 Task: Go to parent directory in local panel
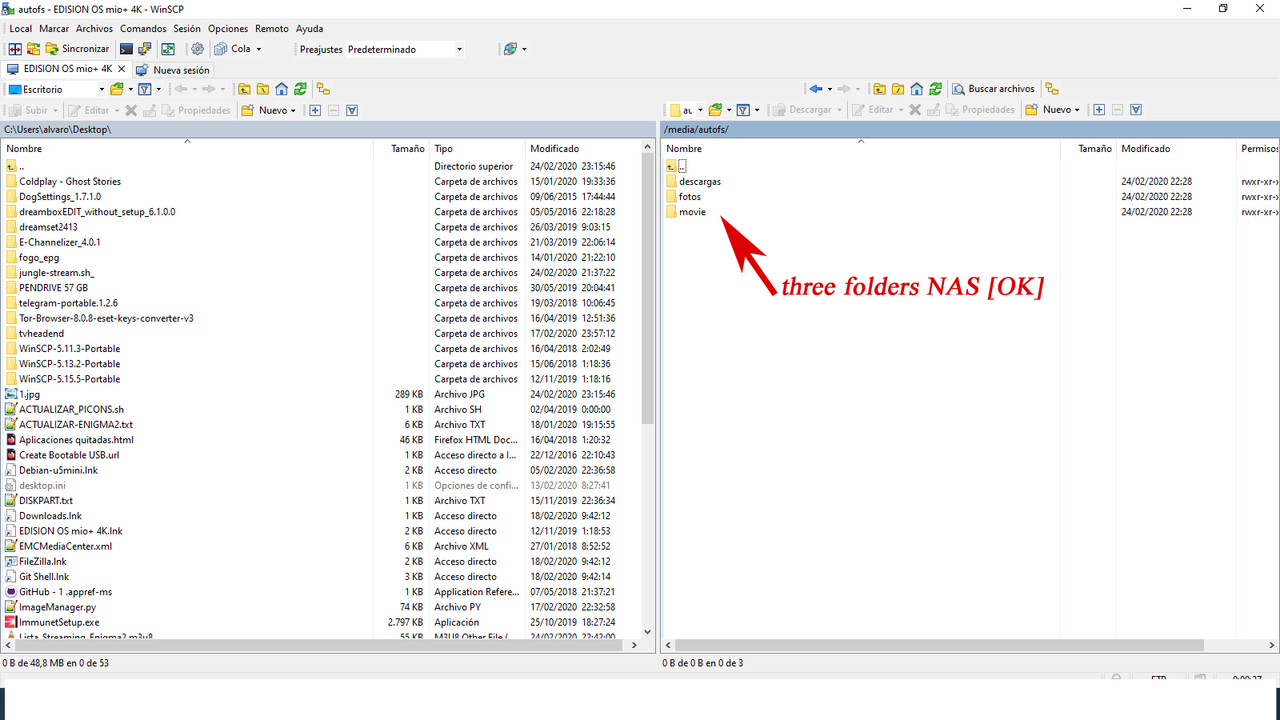point(244,89)
